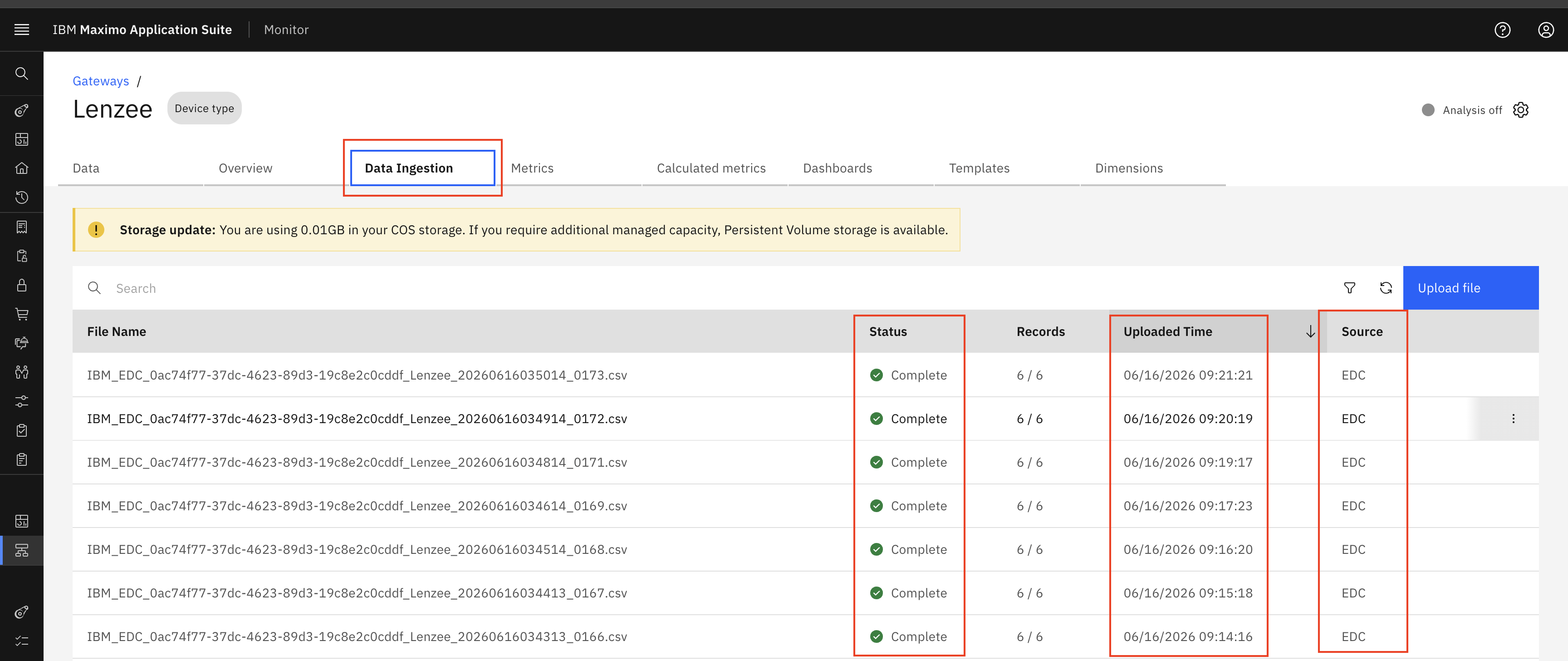The height and width of the screenshot is (661, 1568).
Task: Open the table filter funnel icon
Action: [x=1349, y=287]
